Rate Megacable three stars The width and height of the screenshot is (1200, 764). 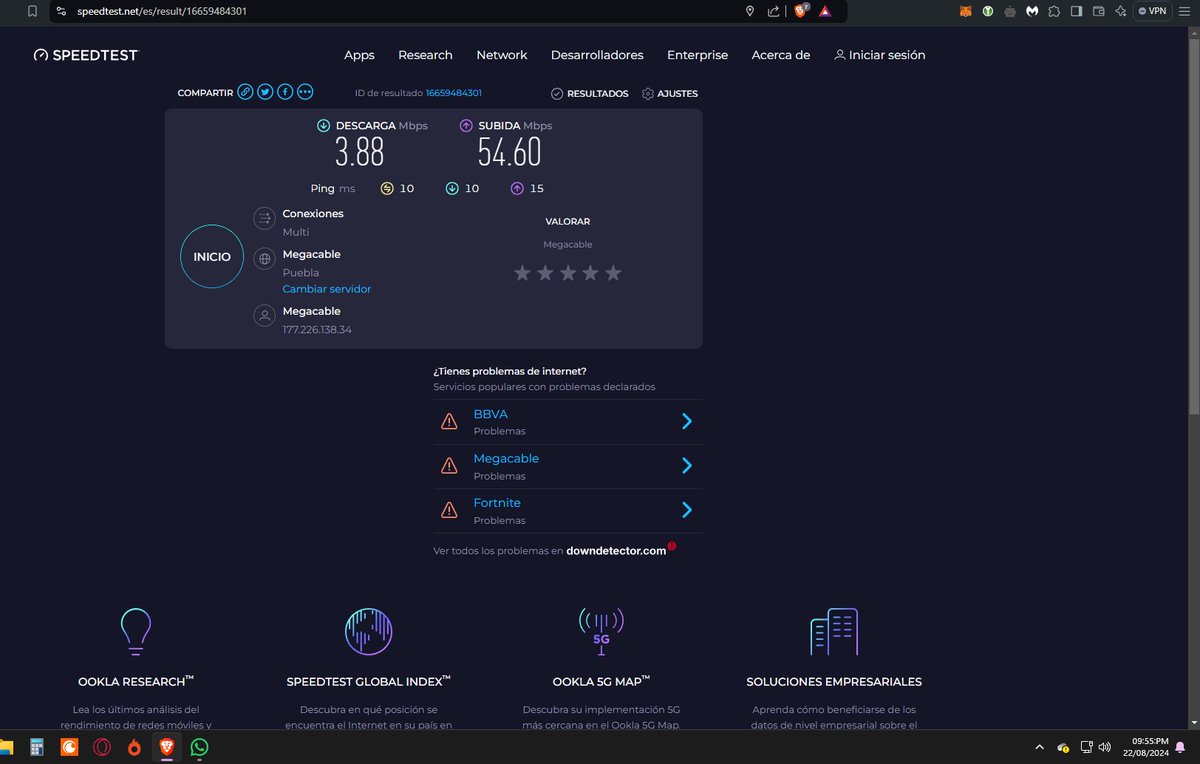(568, 273)
